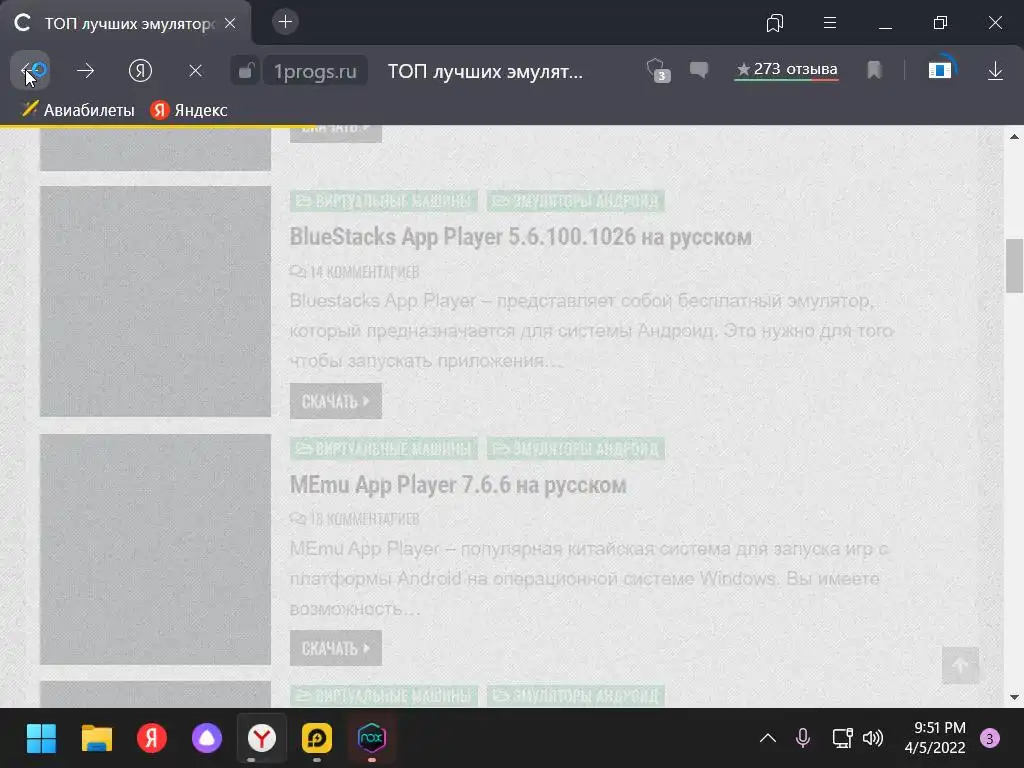1024x768 pixels.
Task: Switch to Yandex Browser taskbar icon
Action: tap(261, 739)
